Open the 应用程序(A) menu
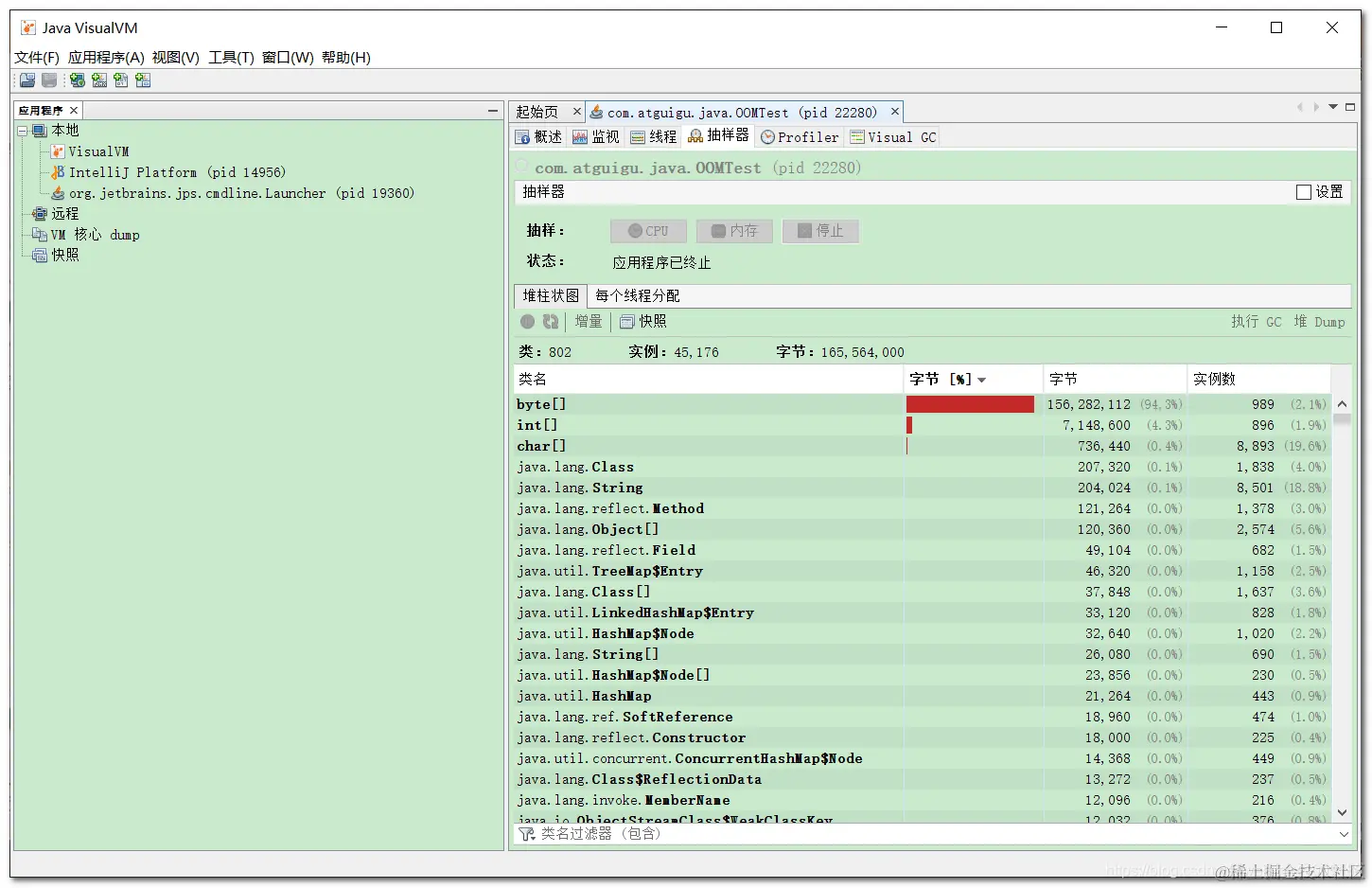Screen dimensions: 1372x888 [x=106, y=58]
